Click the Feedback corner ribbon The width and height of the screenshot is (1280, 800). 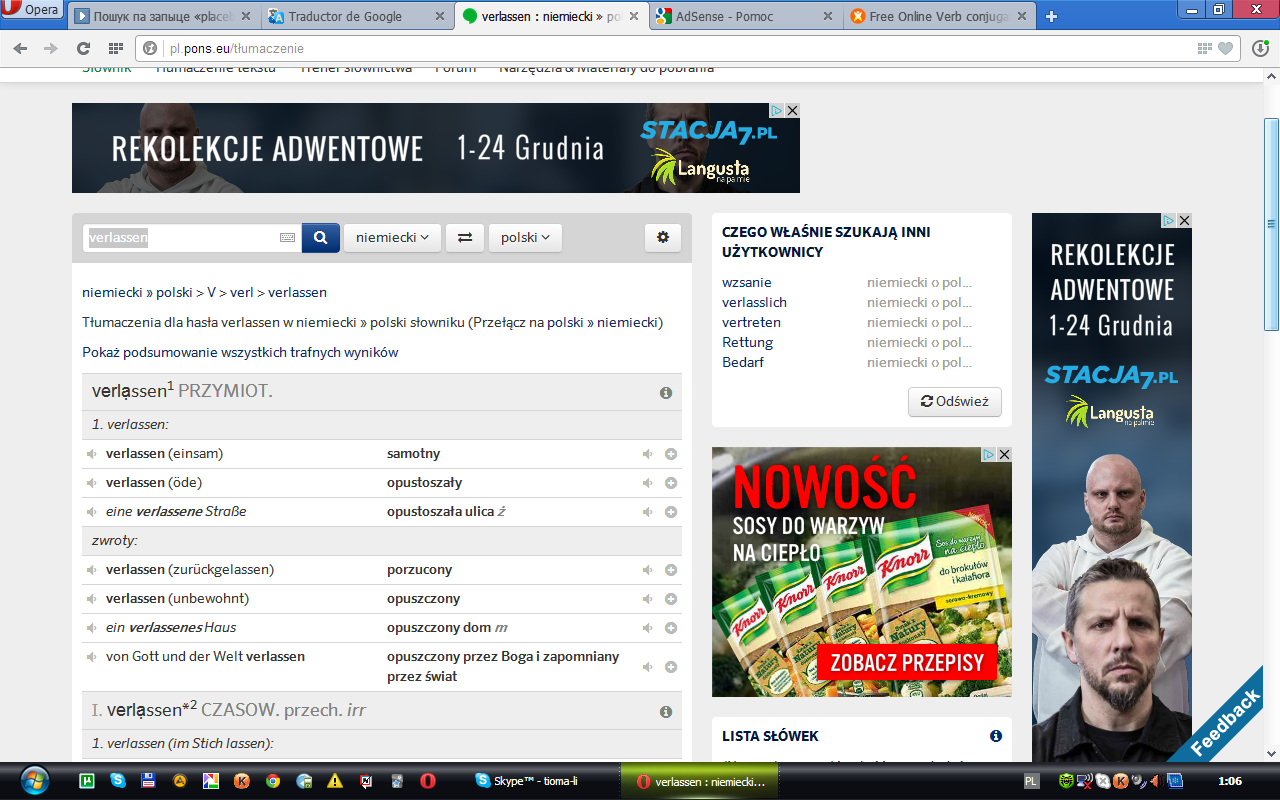[x=1225, y=720]
